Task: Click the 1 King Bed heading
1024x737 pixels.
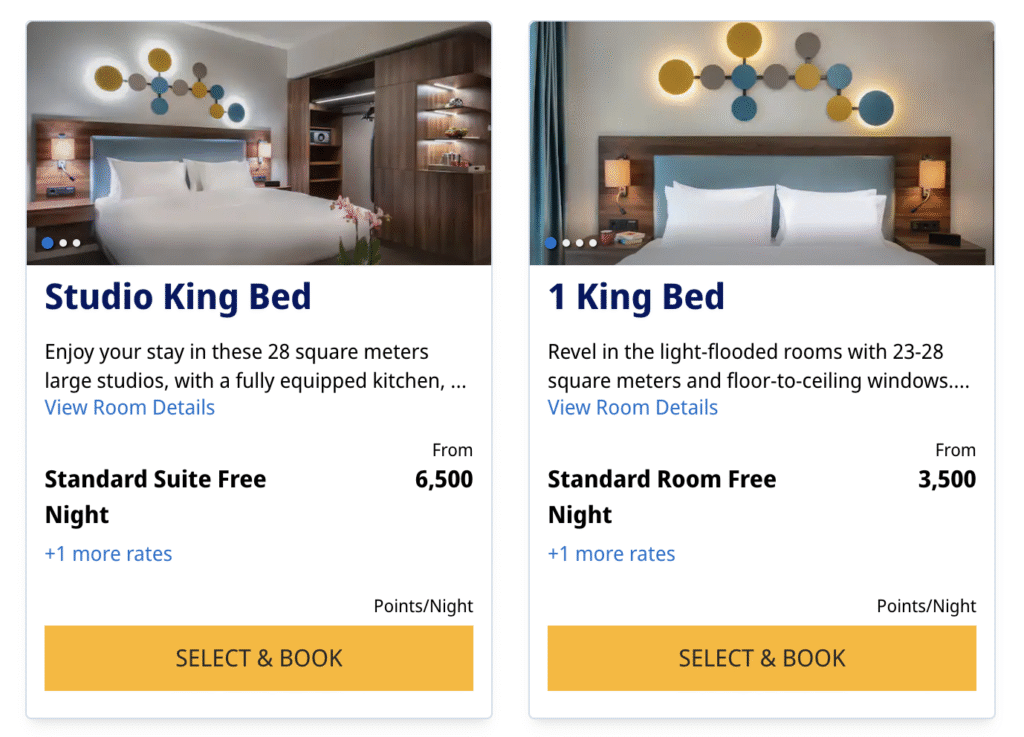Action: click(x=636, y=297)
